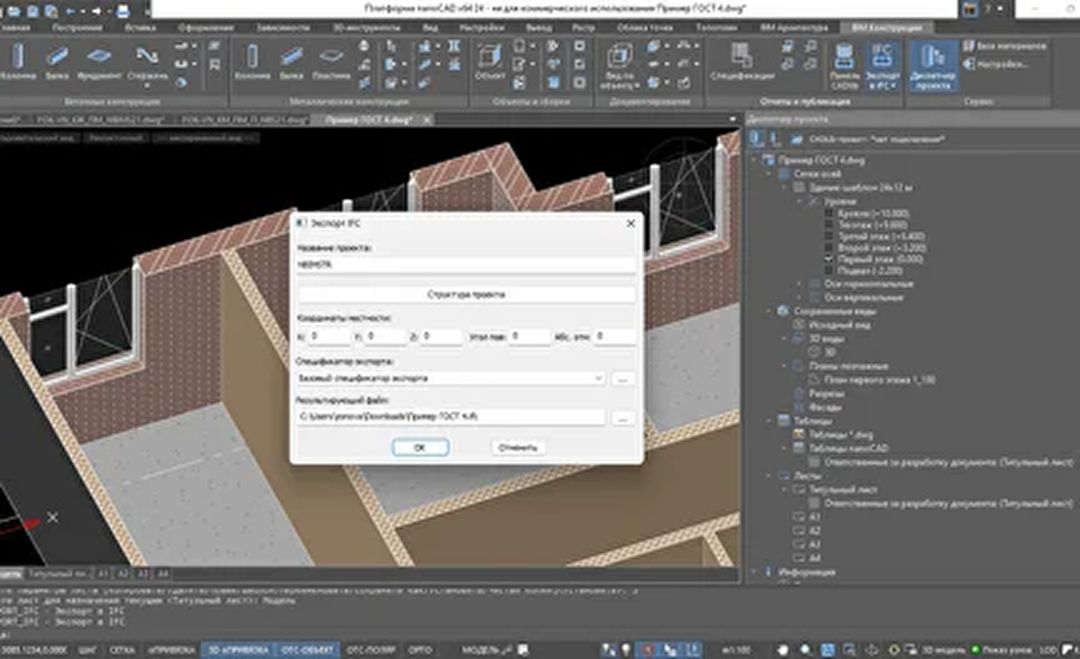1080x659 pixels.
Task: Click the Структура проекта button
Action: click(466, 295)
